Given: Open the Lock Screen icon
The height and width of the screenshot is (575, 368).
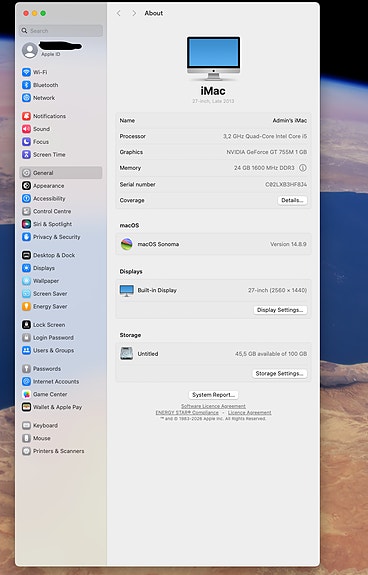Looking at the screenshot, I should point(26,325).
